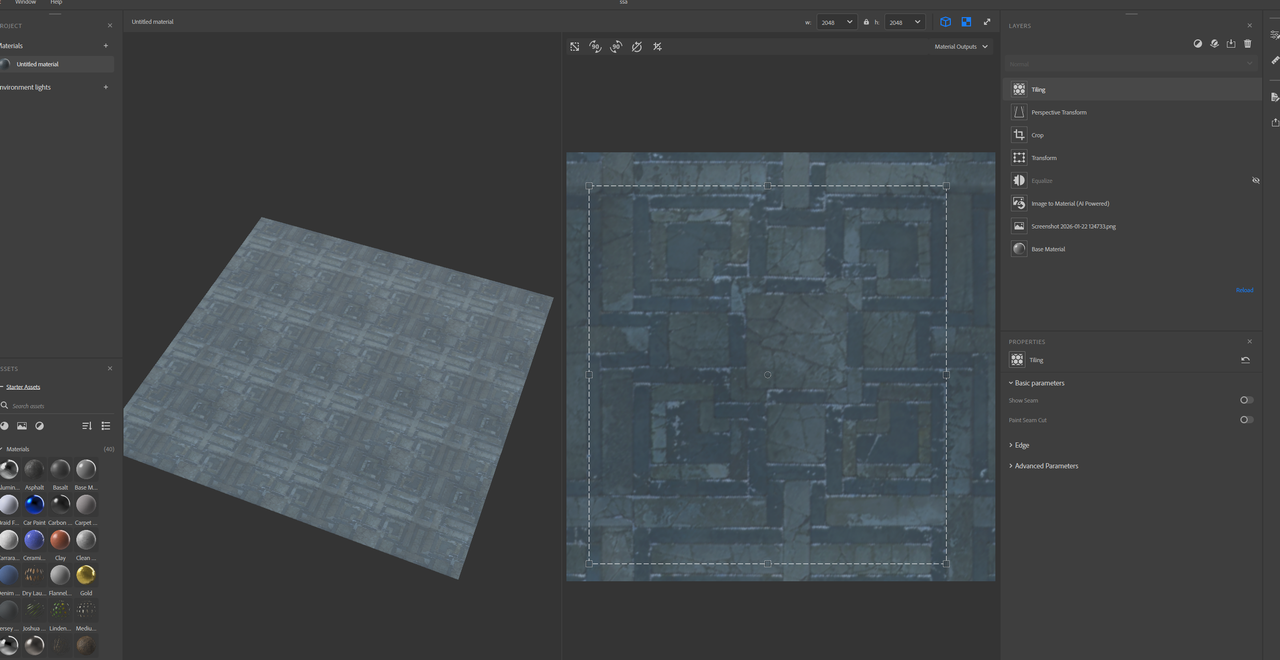This screenshot has height=660, width=1280.
Task: Click the viewport expand arrows icon
Action: click(987, 22)
